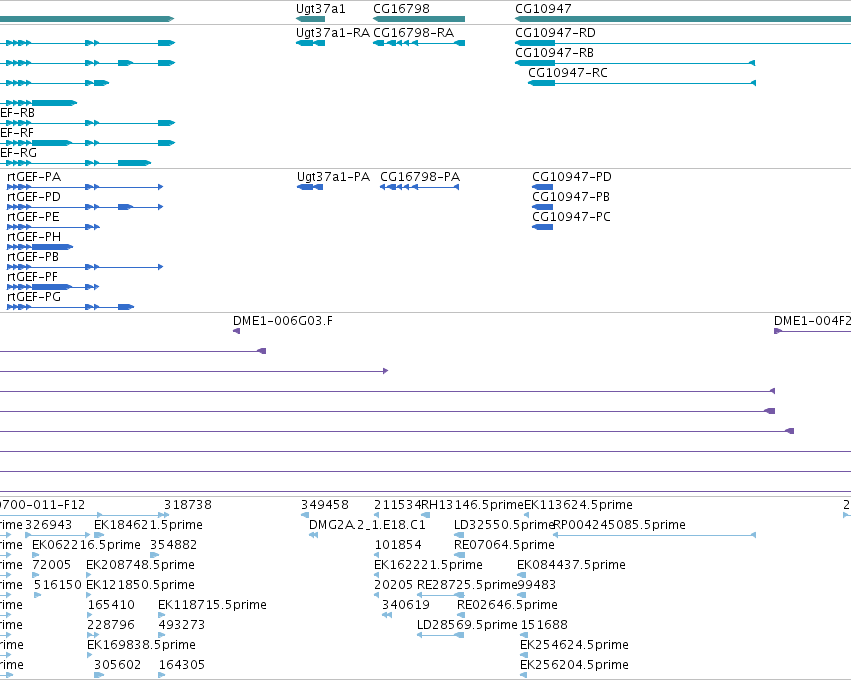Select the 516150 feature label

point(58,585)
